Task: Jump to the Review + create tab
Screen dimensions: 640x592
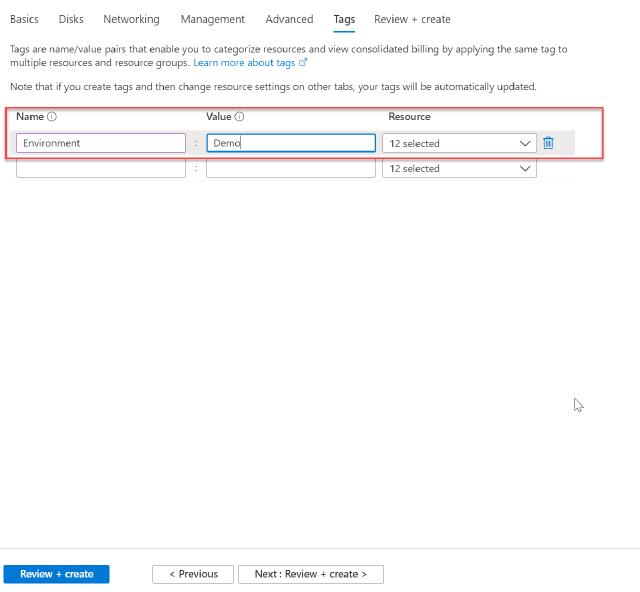Action: point(412,19)
